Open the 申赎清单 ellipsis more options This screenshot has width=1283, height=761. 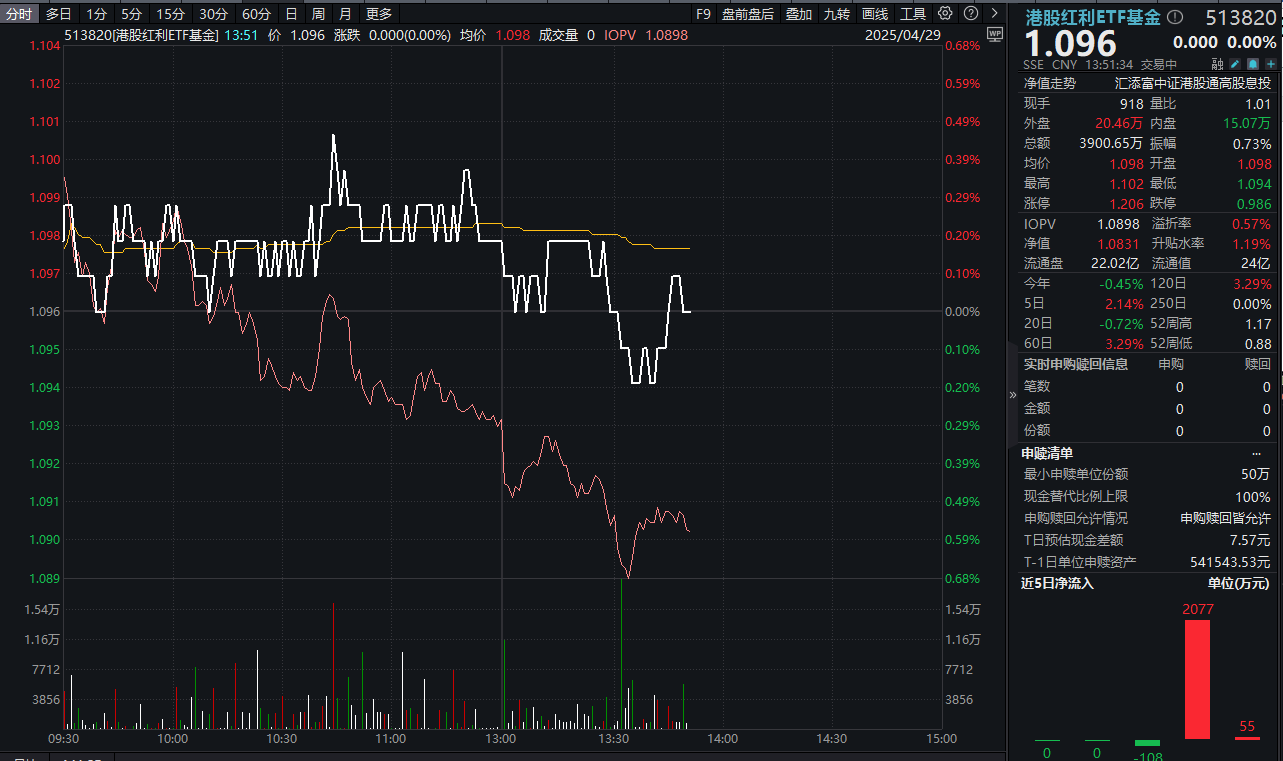pyautogui.click(x=1256, y=453)
